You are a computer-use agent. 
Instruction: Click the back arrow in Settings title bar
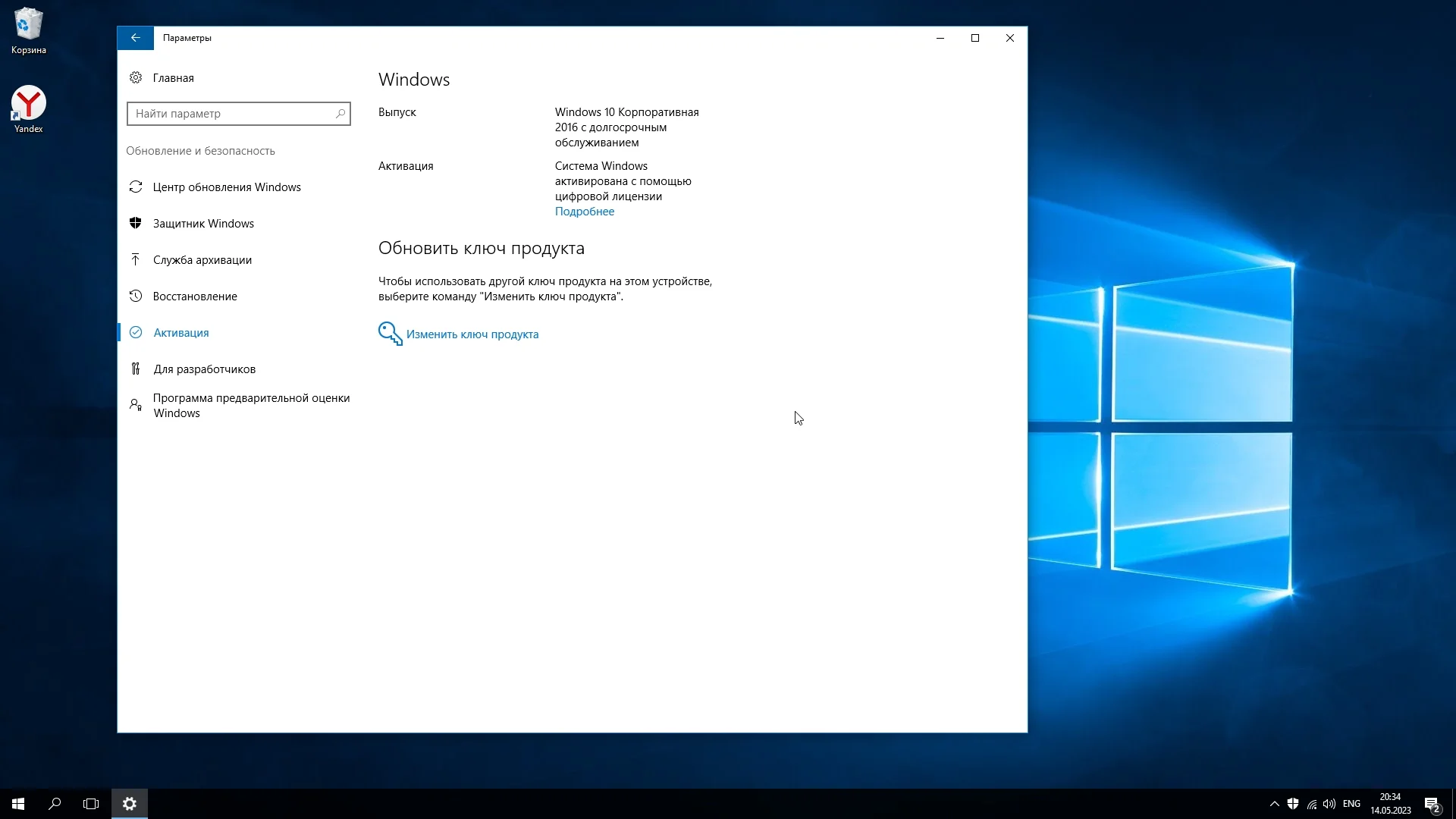[135, 38]
